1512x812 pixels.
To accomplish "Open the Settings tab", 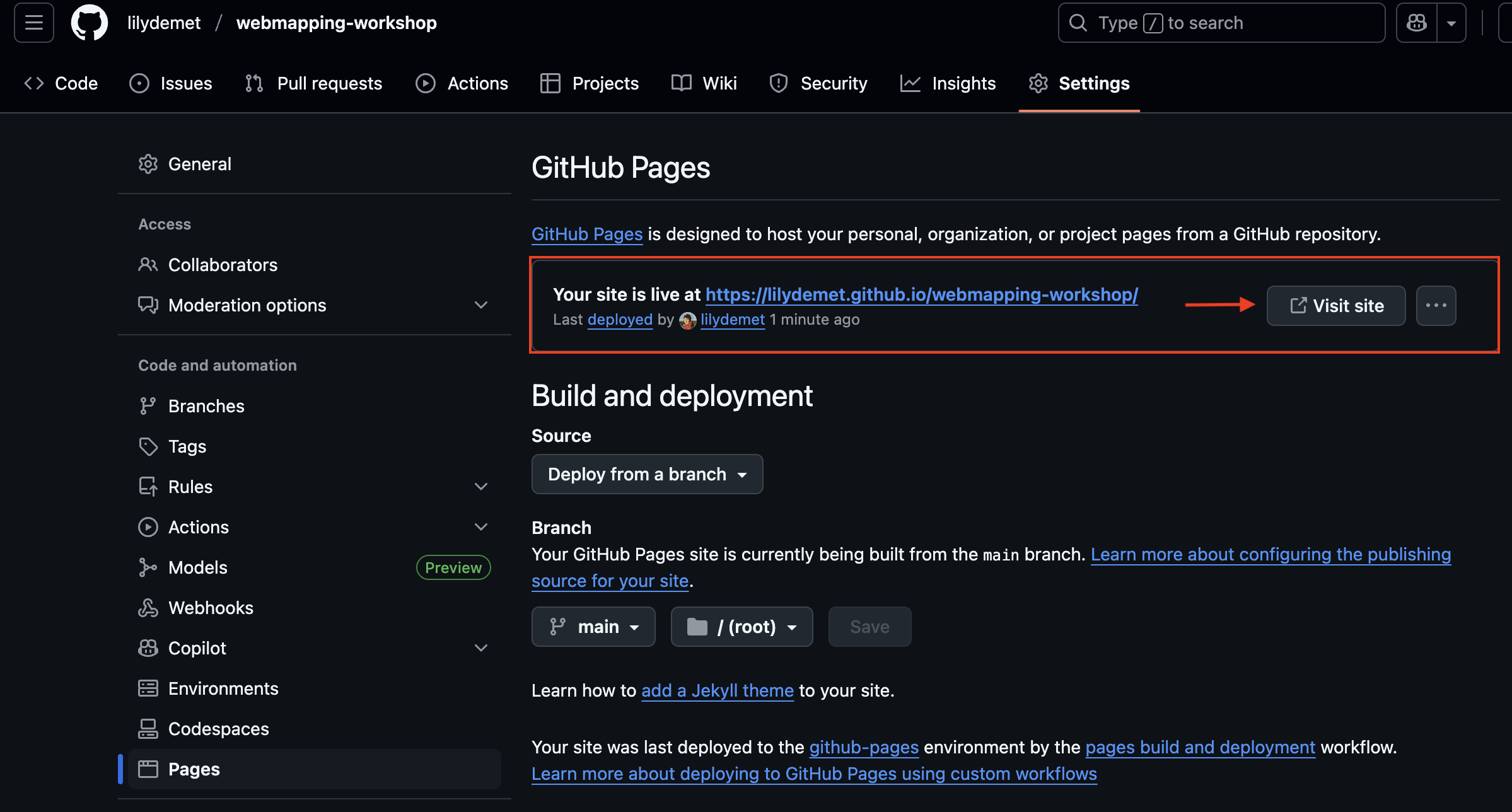I will click(x=1079, y=83).
